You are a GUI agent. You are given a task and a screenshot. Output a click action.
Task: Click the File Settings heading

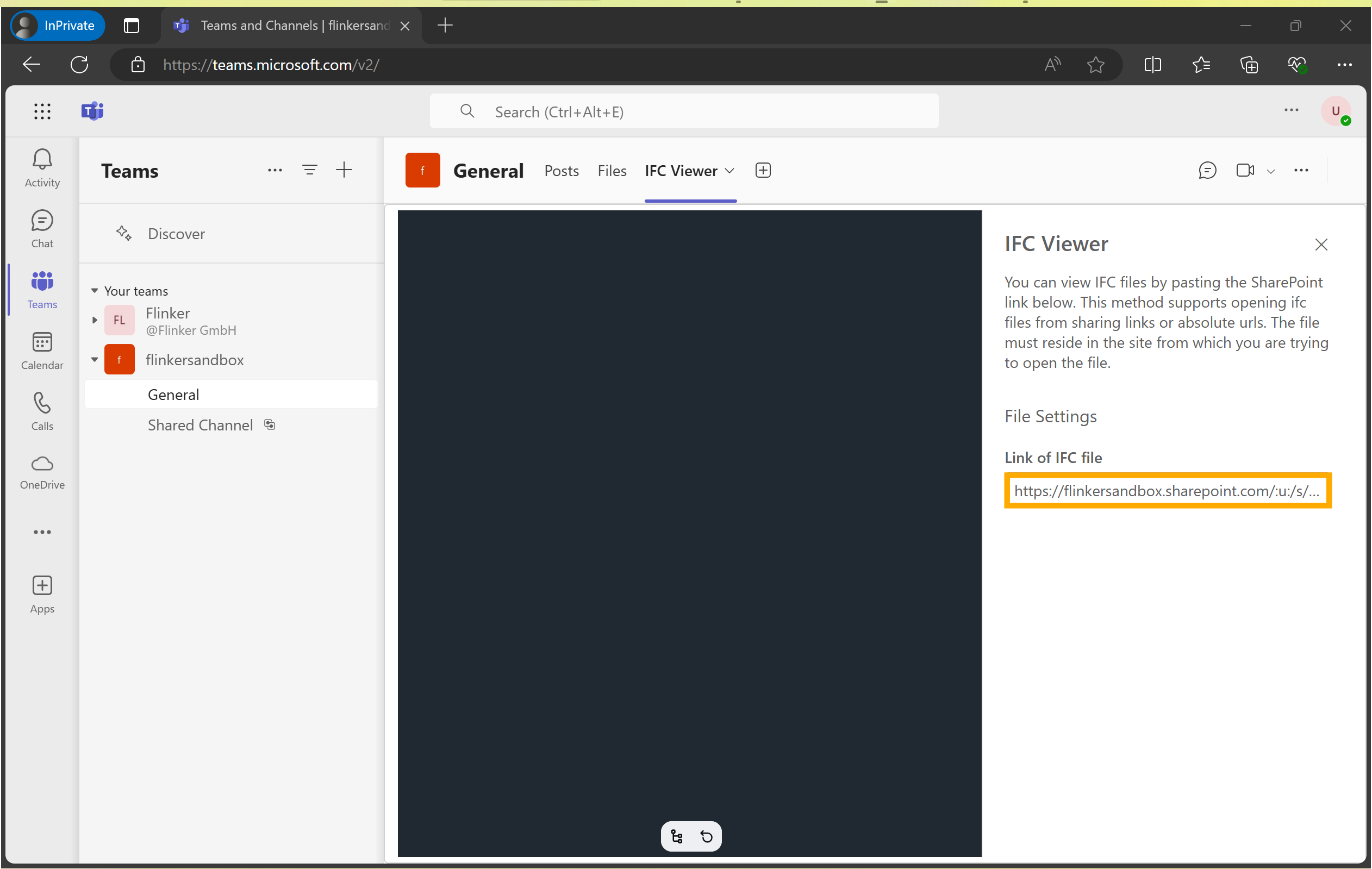coord(1051,416)
